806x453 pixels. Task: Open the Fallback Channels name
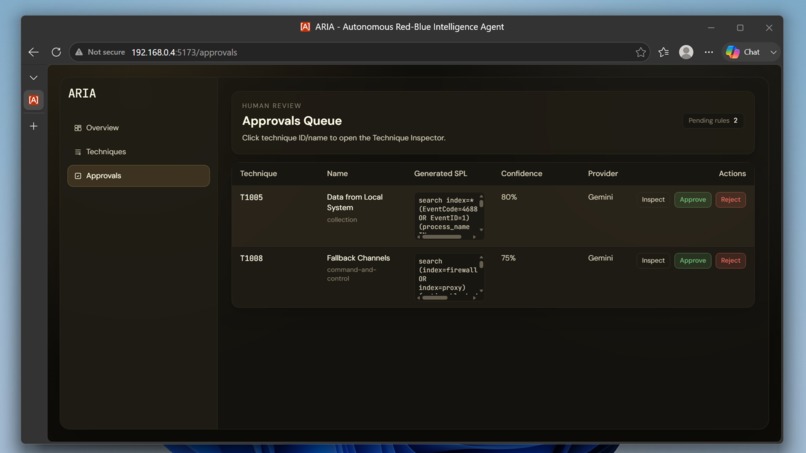click(x=358, y=258)
